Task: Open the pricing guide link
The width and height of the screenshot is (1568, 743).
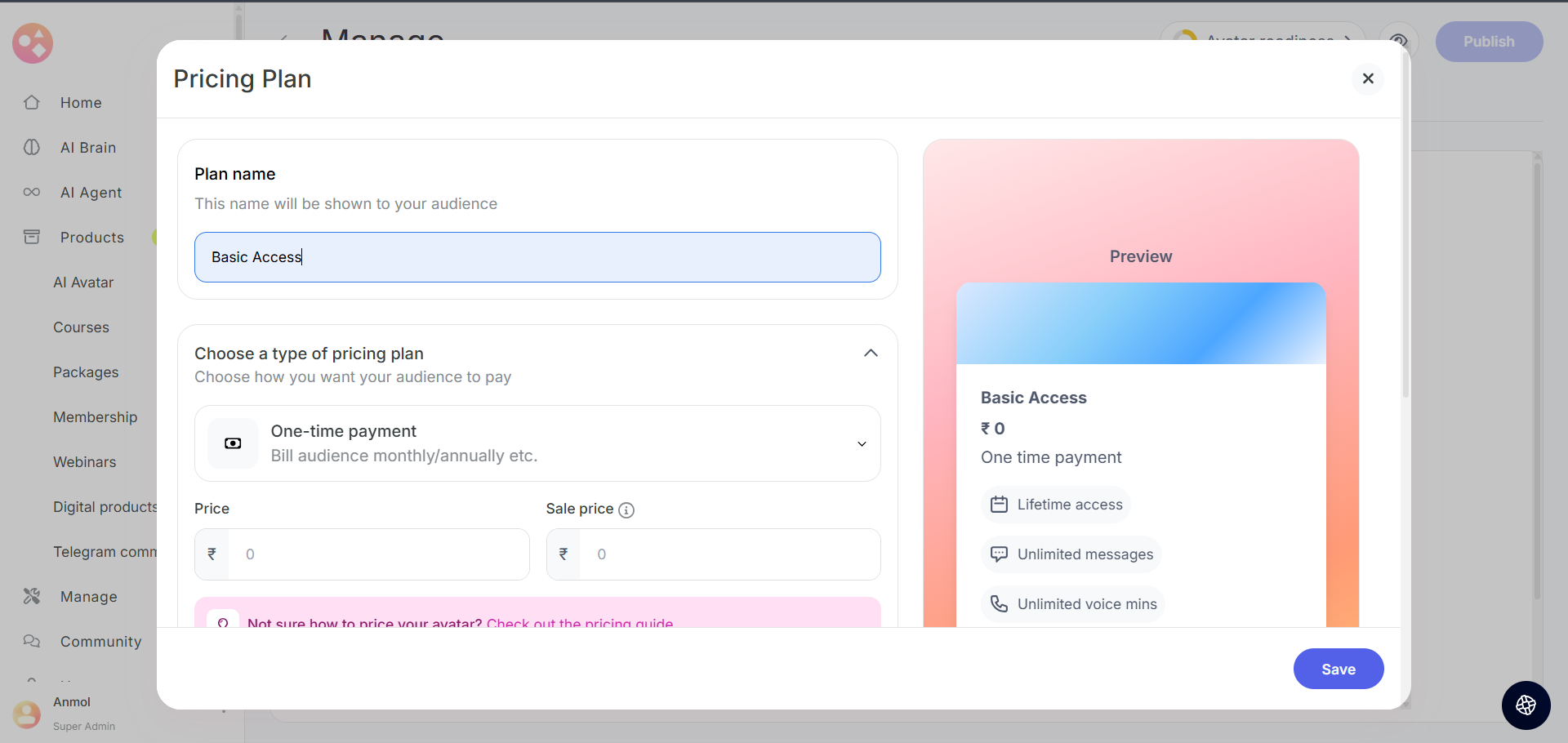Action: click(580, 623)
